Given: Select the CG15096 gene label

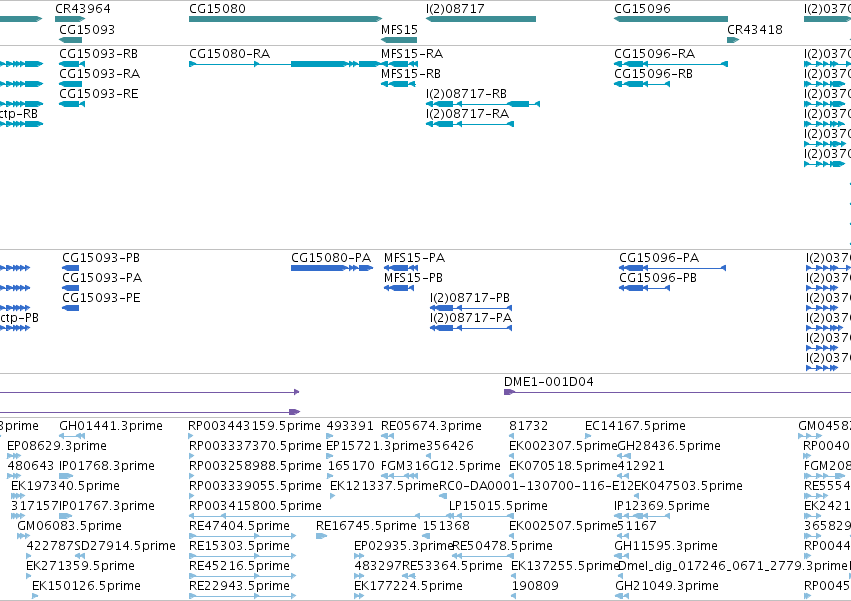Looking at the screenshot, I should coord(642,9).
